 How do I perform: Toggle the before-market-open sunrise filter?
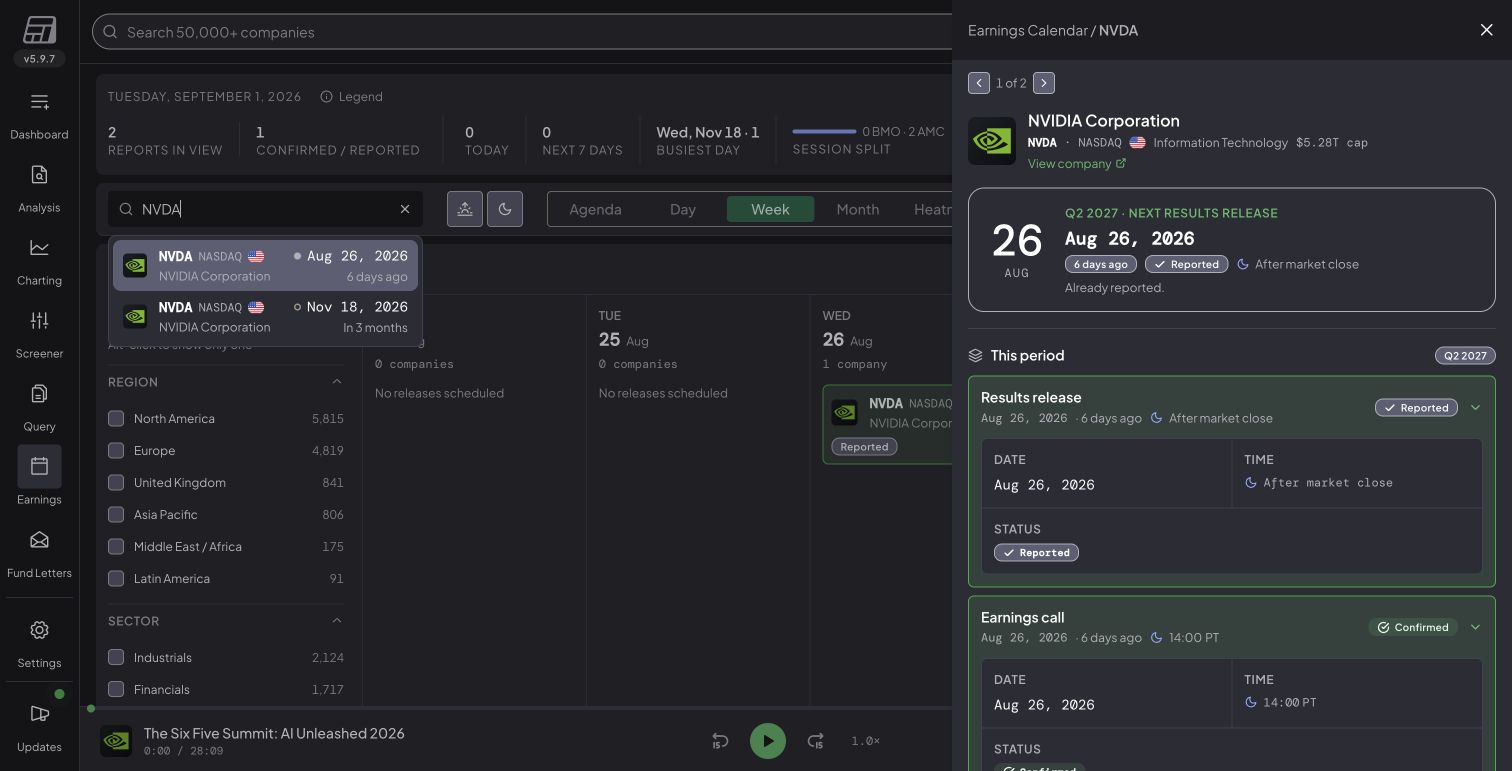pyautogui.click(x=465, y=209)
